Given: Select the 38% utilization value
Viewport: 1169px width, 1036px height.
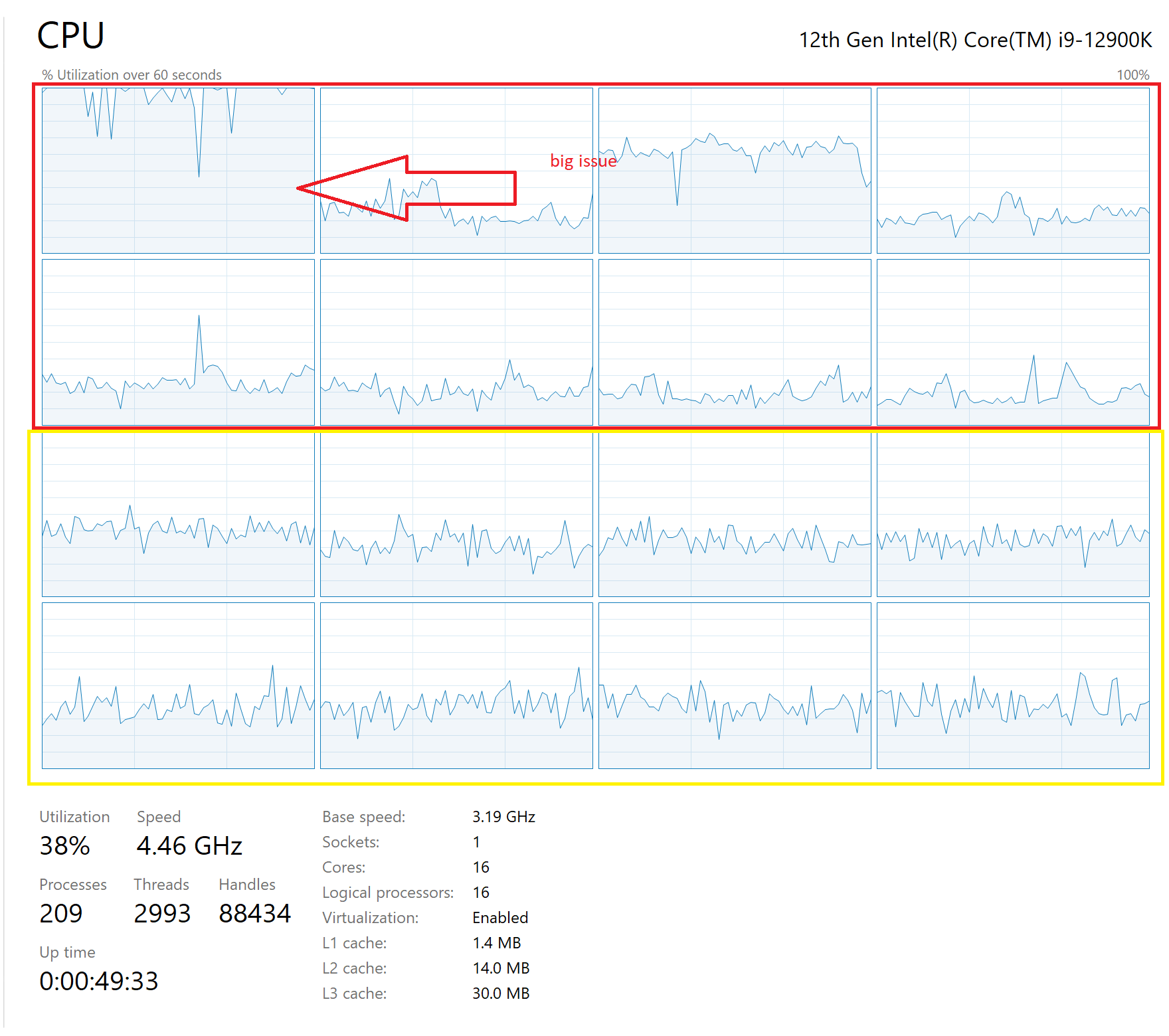Looking at the screenshot, I should click(x=64, y=846).
